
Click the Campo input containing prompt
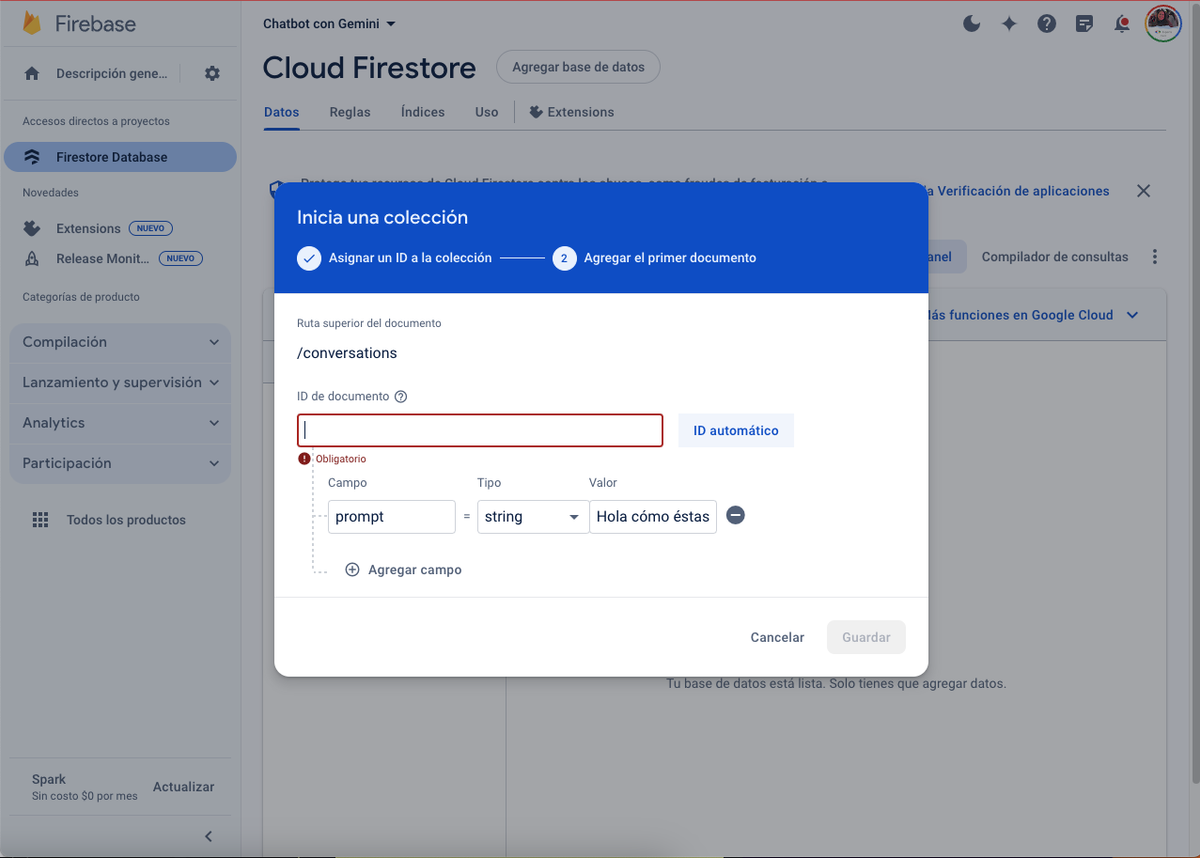[392, 517]
